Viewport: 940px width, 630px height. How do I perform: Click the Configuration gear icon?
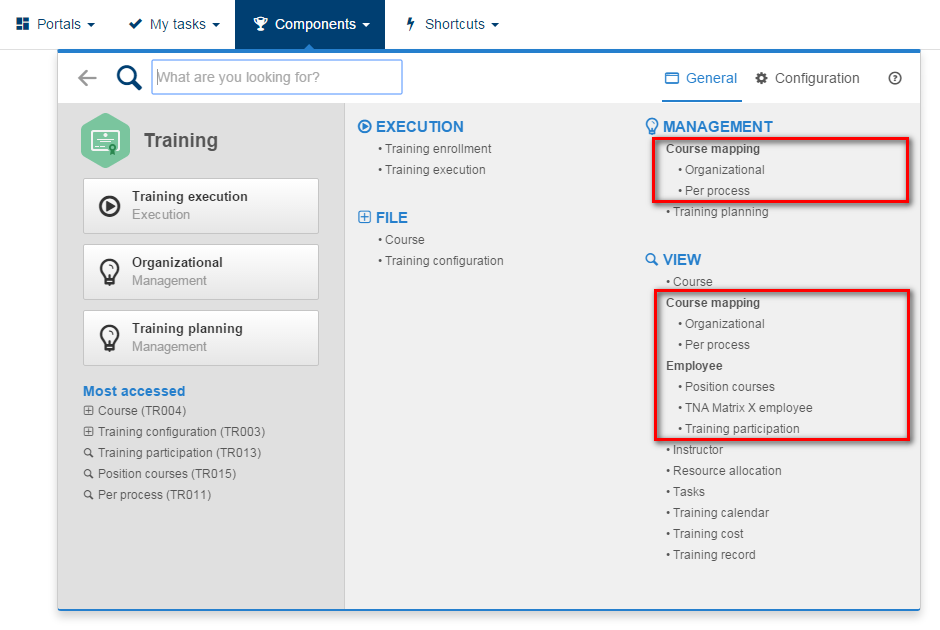(x=761, y=78)
